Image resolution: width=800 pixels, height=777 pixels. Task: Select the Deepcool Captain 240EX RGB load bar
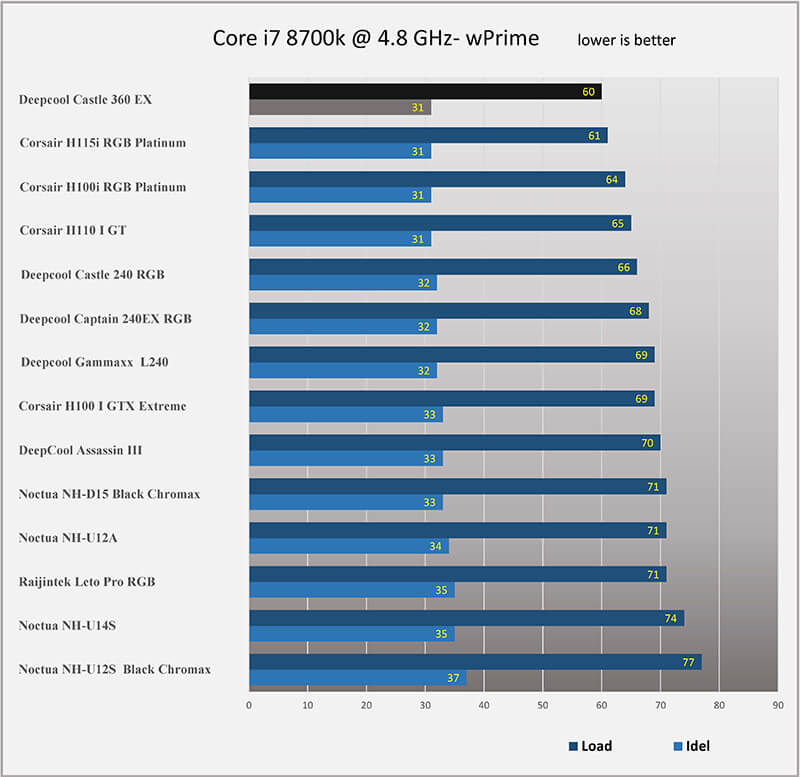pyautogui.click(x=448, y=311)
